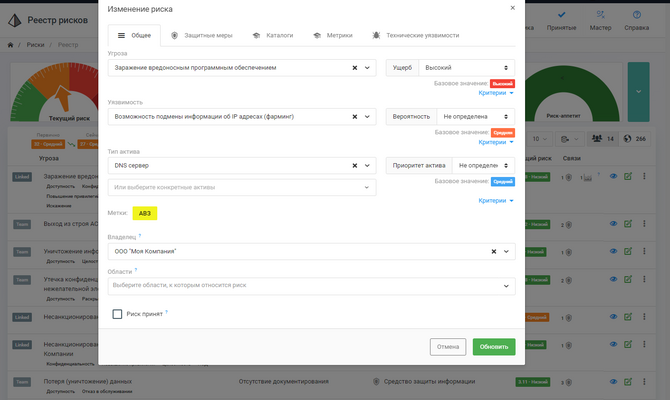Clear the Угроза field selection
Screen dimensions: 670x400
[355, 68]
